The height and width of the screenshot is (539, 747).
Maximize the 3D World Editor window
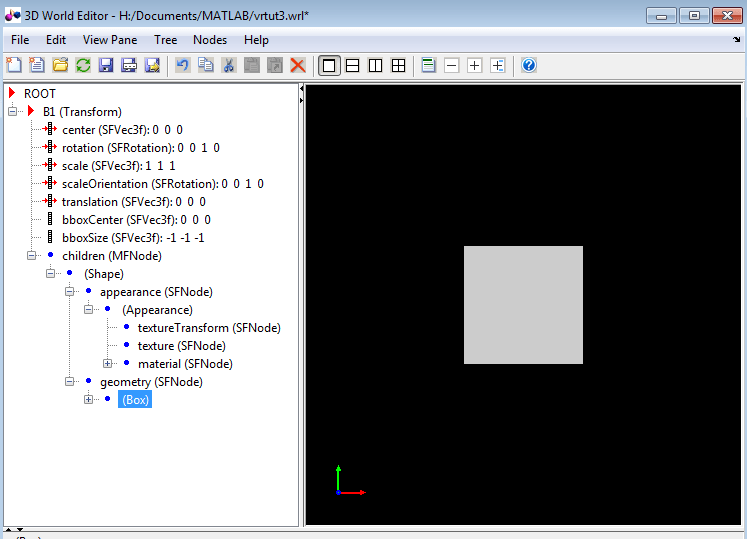[x=694, y=16]
